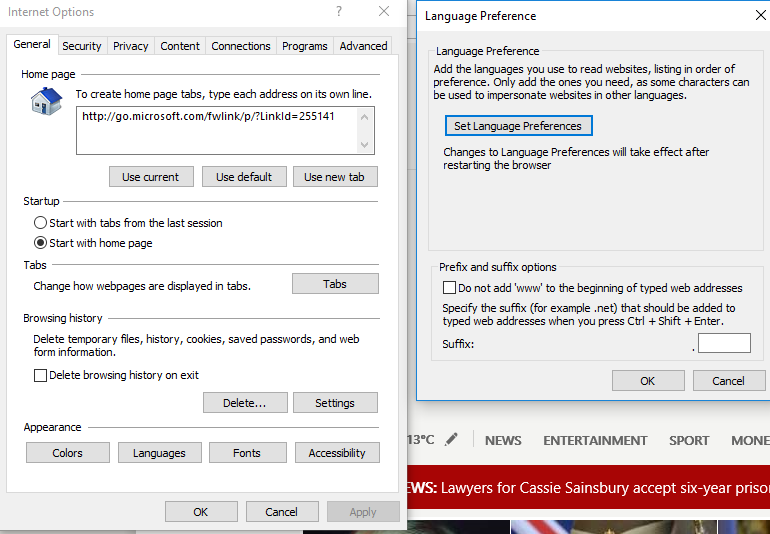Click the Use new tab button

coord(335,177)
